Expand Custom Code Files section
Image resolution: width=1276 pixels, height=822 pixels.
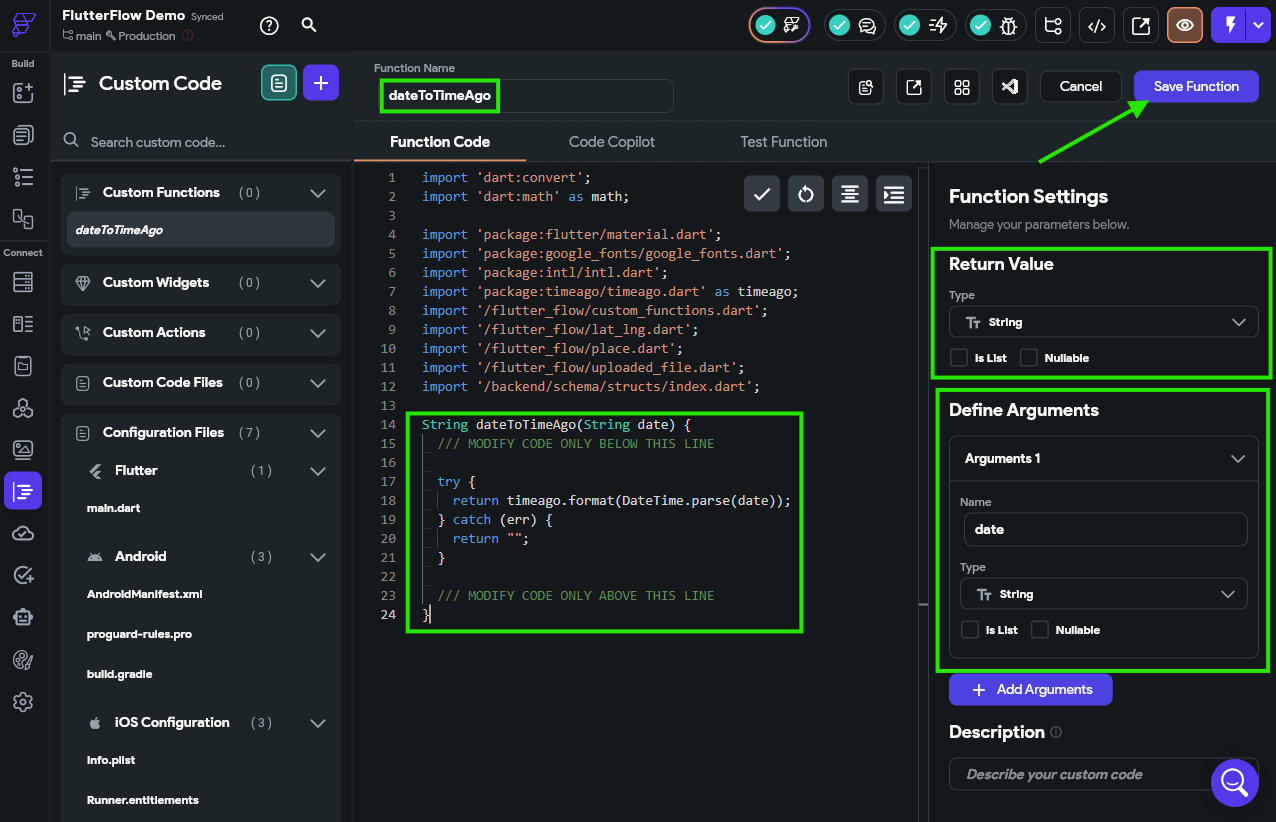(x=318, y=383)
